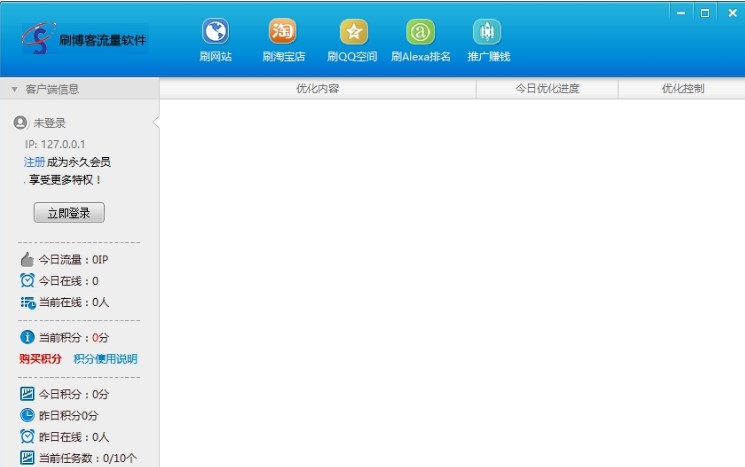The image size is (745, 467).
Task: Click the 立即登录 button
Action: (x=69, y=212)
